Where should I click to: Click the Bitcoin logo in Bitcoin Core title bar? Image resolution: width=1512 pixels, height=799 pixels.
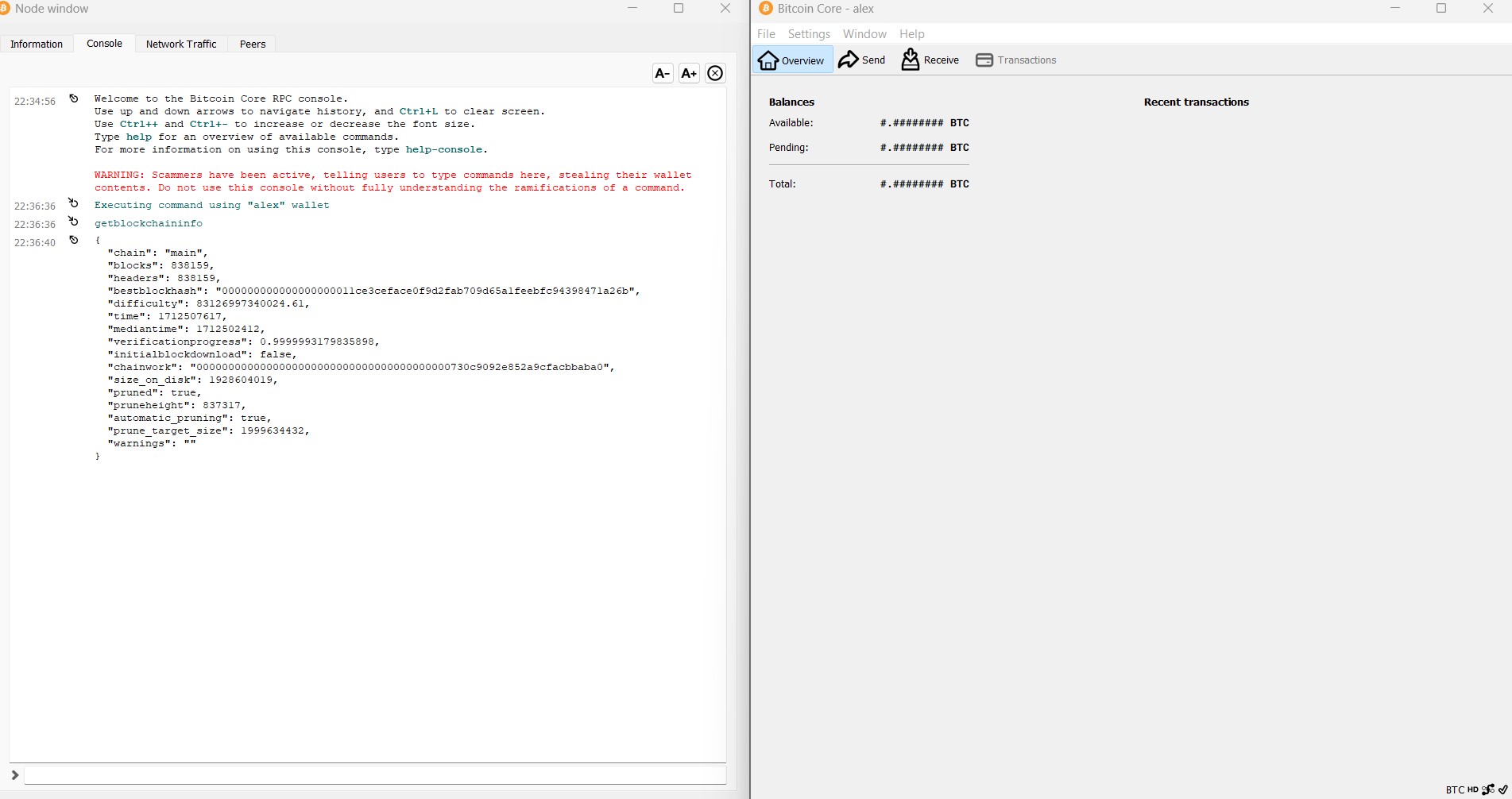click(766, 8)
